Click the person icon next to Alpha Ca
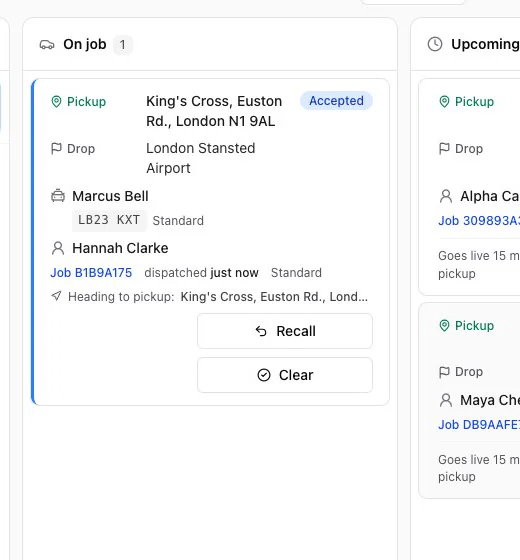 tap(446, 196)
